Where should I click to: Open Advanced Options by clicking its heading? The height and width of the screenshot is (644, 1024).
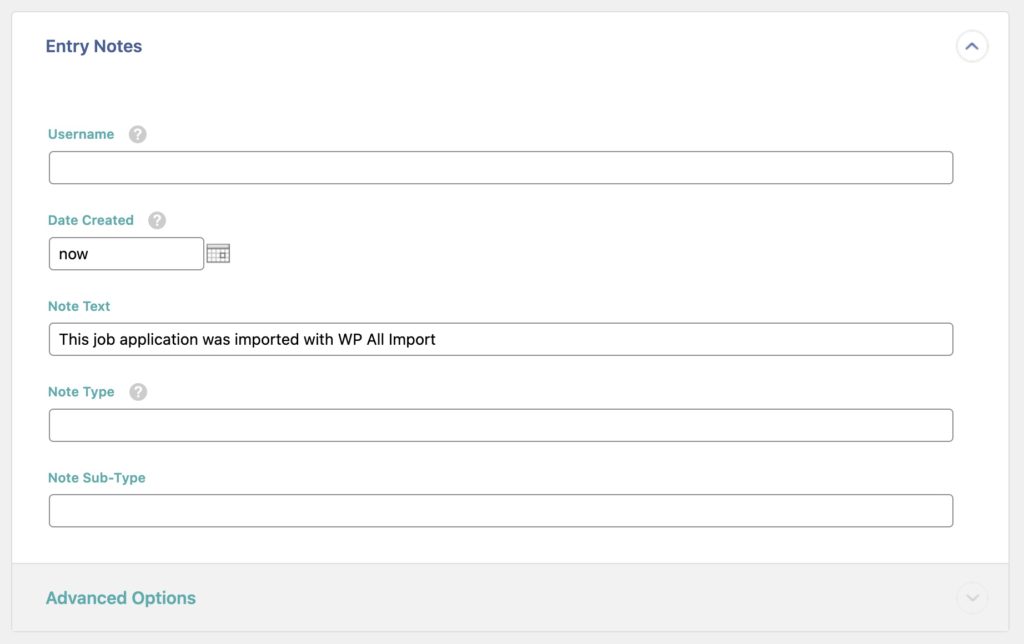[x=121, y=597]
